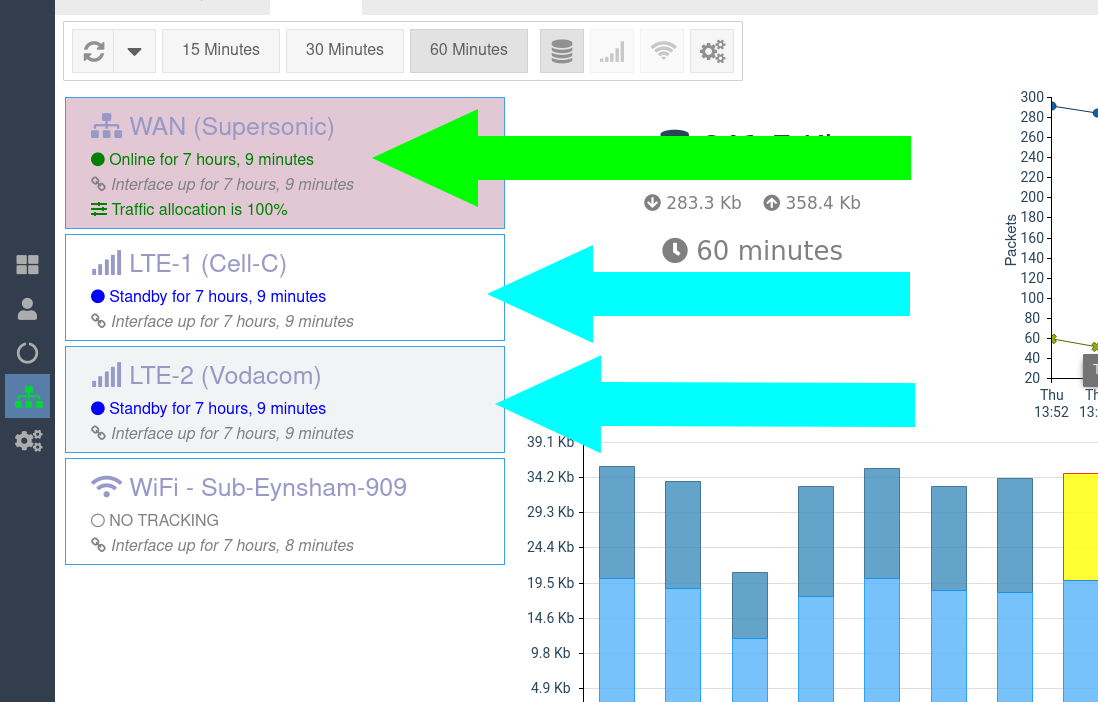Toggle the signal strength bars view
This screenshot has width=1098, height=702.
pos(612,51)
